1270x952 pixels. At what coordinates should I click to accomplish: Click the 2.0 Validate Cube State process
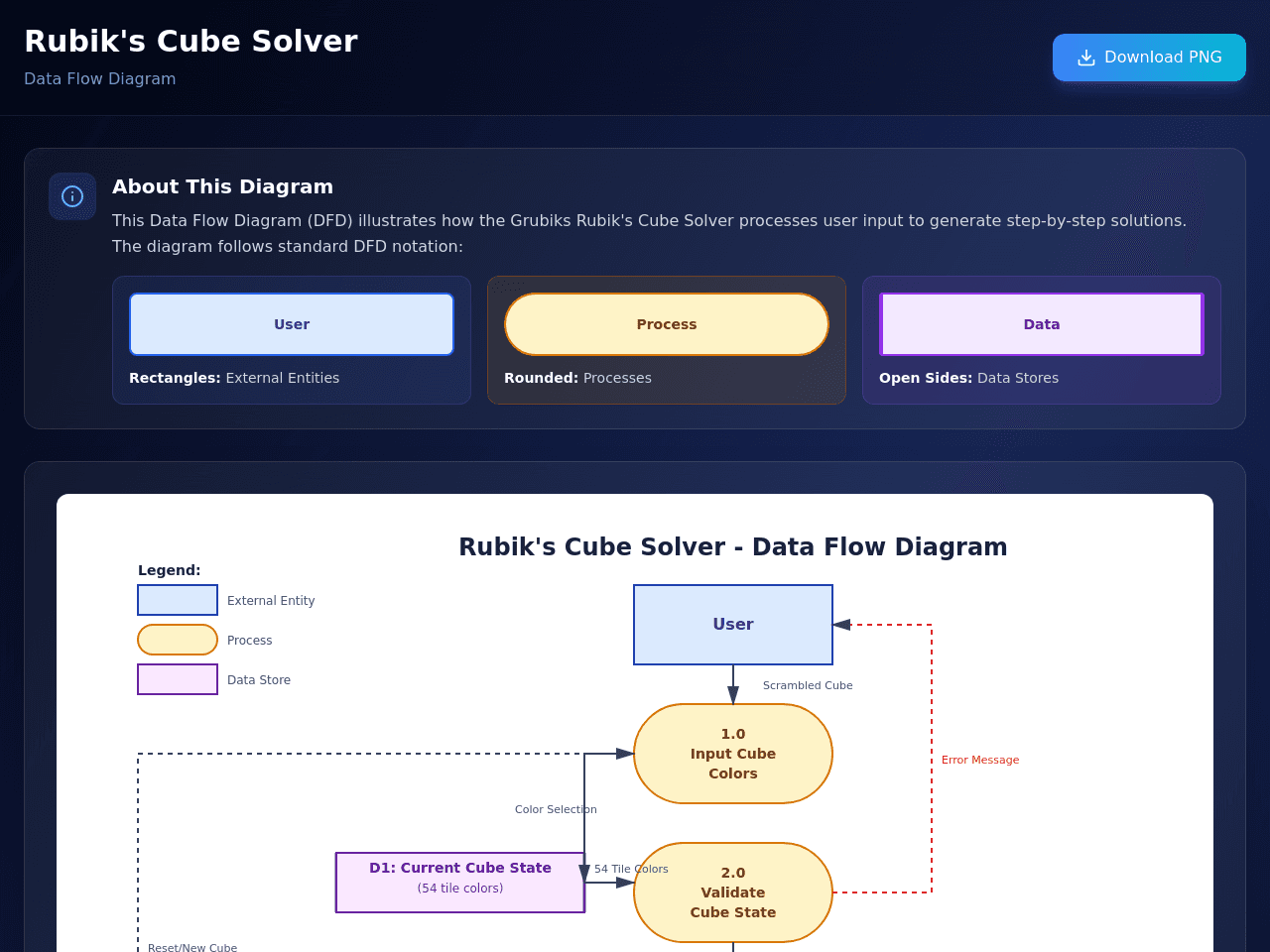pos(733,892)
